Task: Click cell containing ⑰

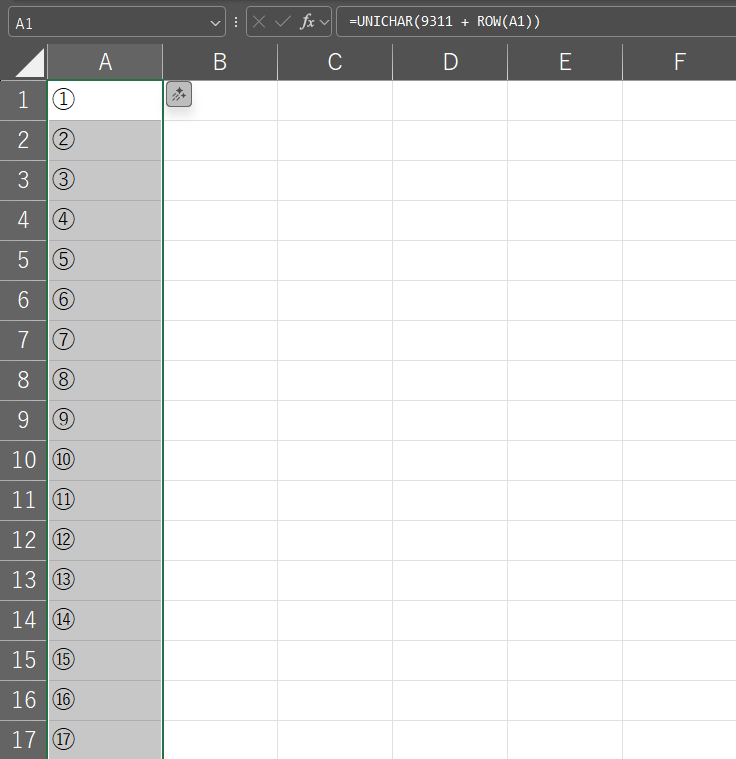Action: pos(105,740)
